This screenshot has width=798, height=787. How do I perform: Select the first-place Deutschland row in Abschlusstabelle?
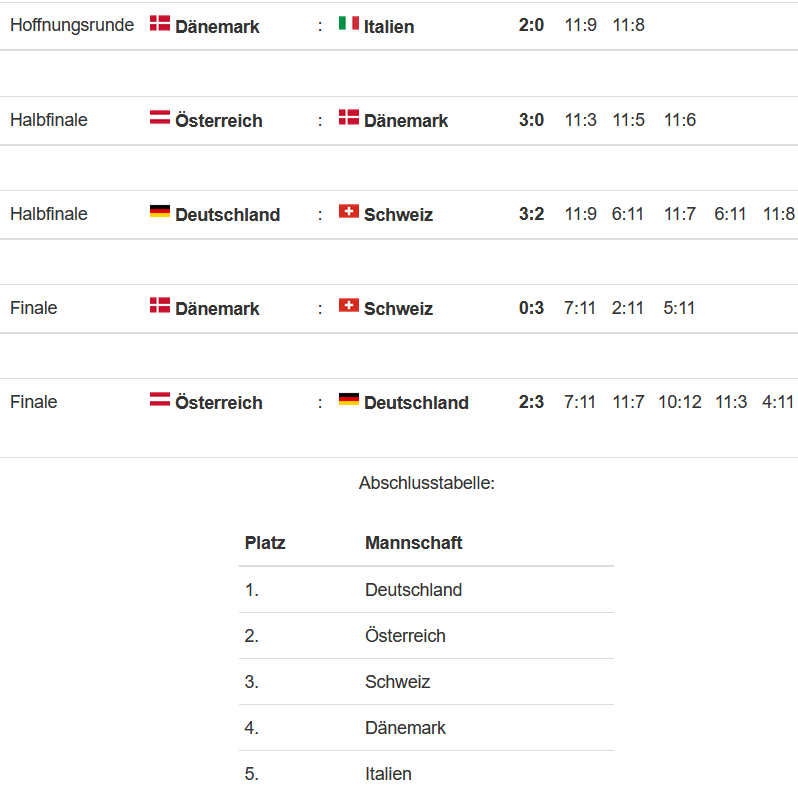426,589
